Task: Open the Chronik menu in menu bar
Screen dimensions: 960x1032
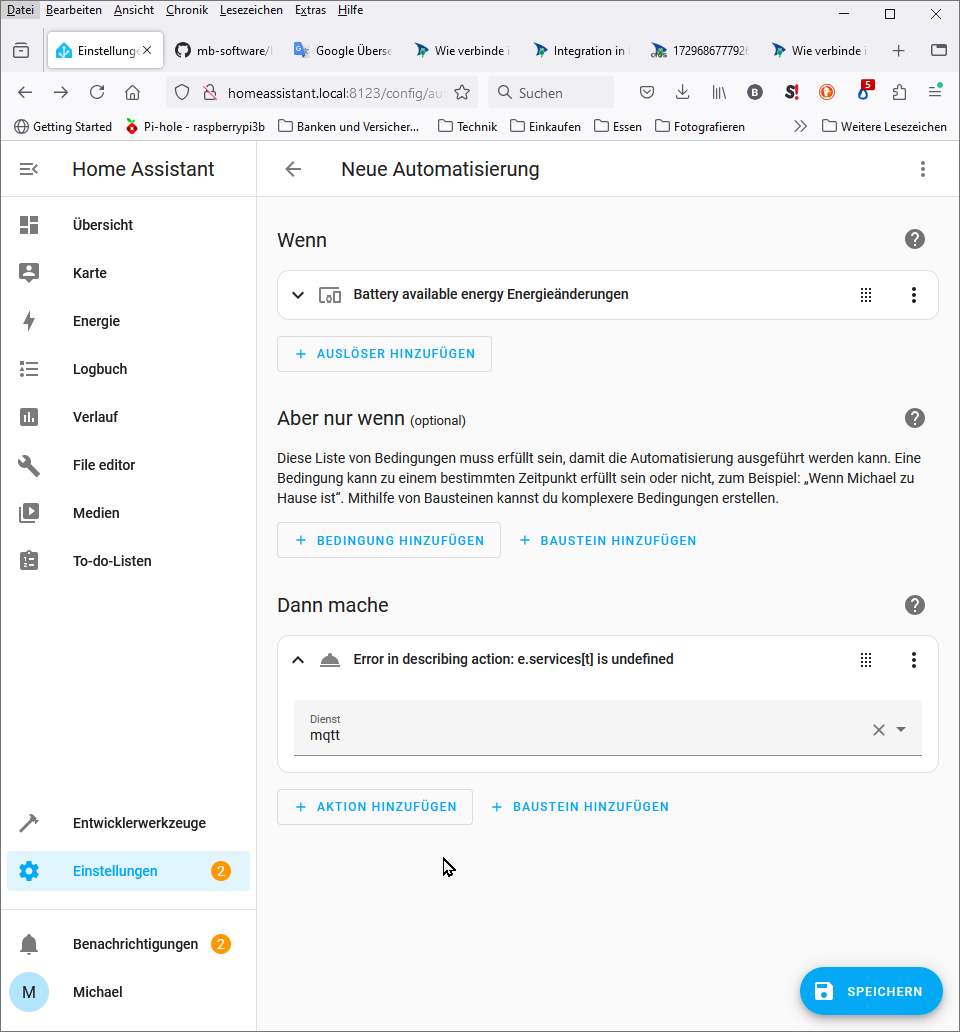Action: click(x=187, y=10)
